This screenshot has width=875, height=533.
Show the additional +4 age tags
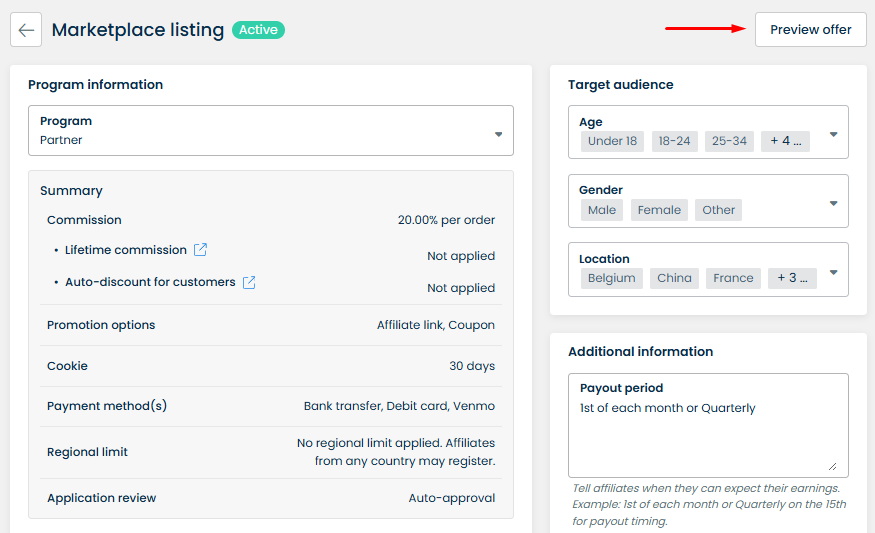(785, 141)
